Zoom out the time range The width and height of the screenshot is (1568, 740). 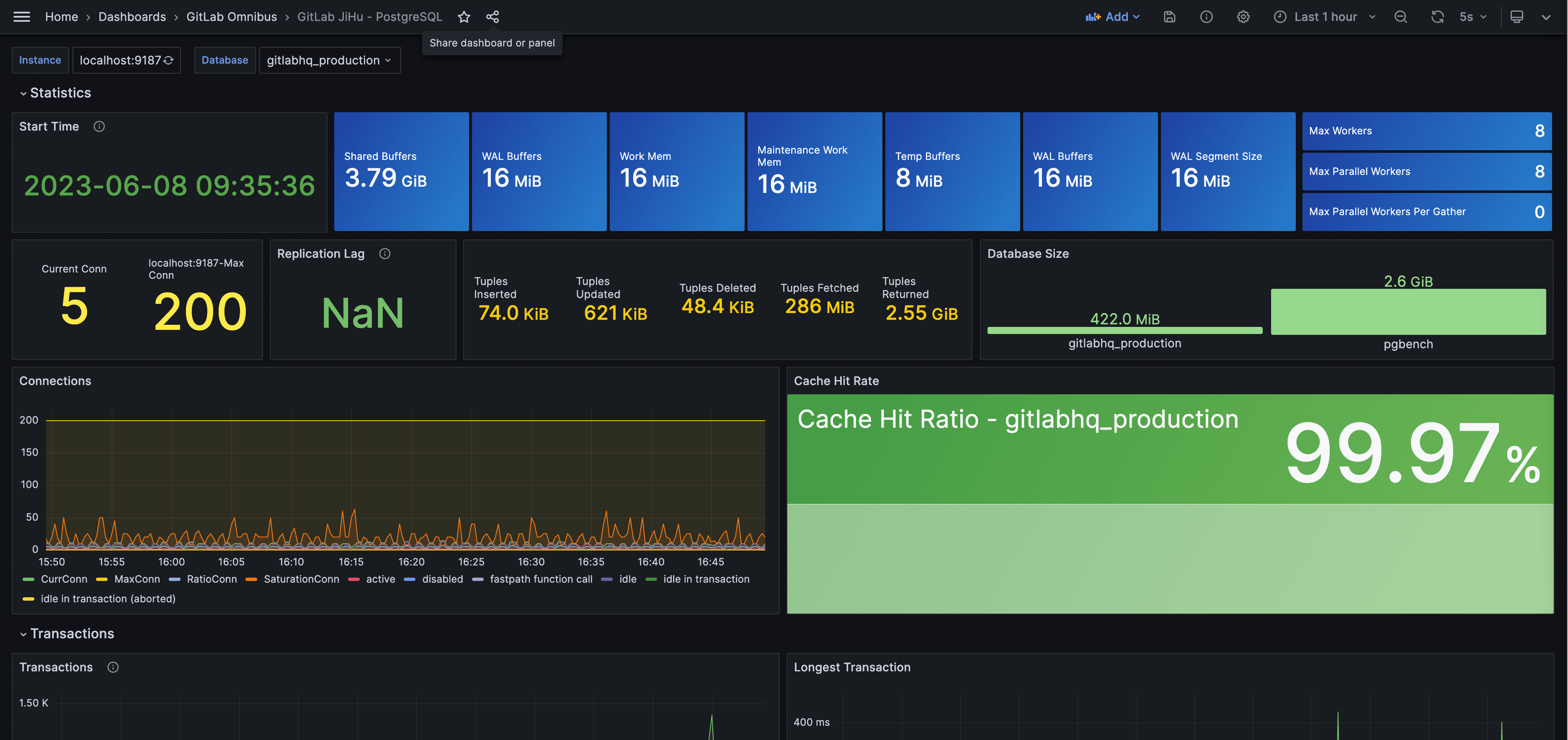point(1400,16)
